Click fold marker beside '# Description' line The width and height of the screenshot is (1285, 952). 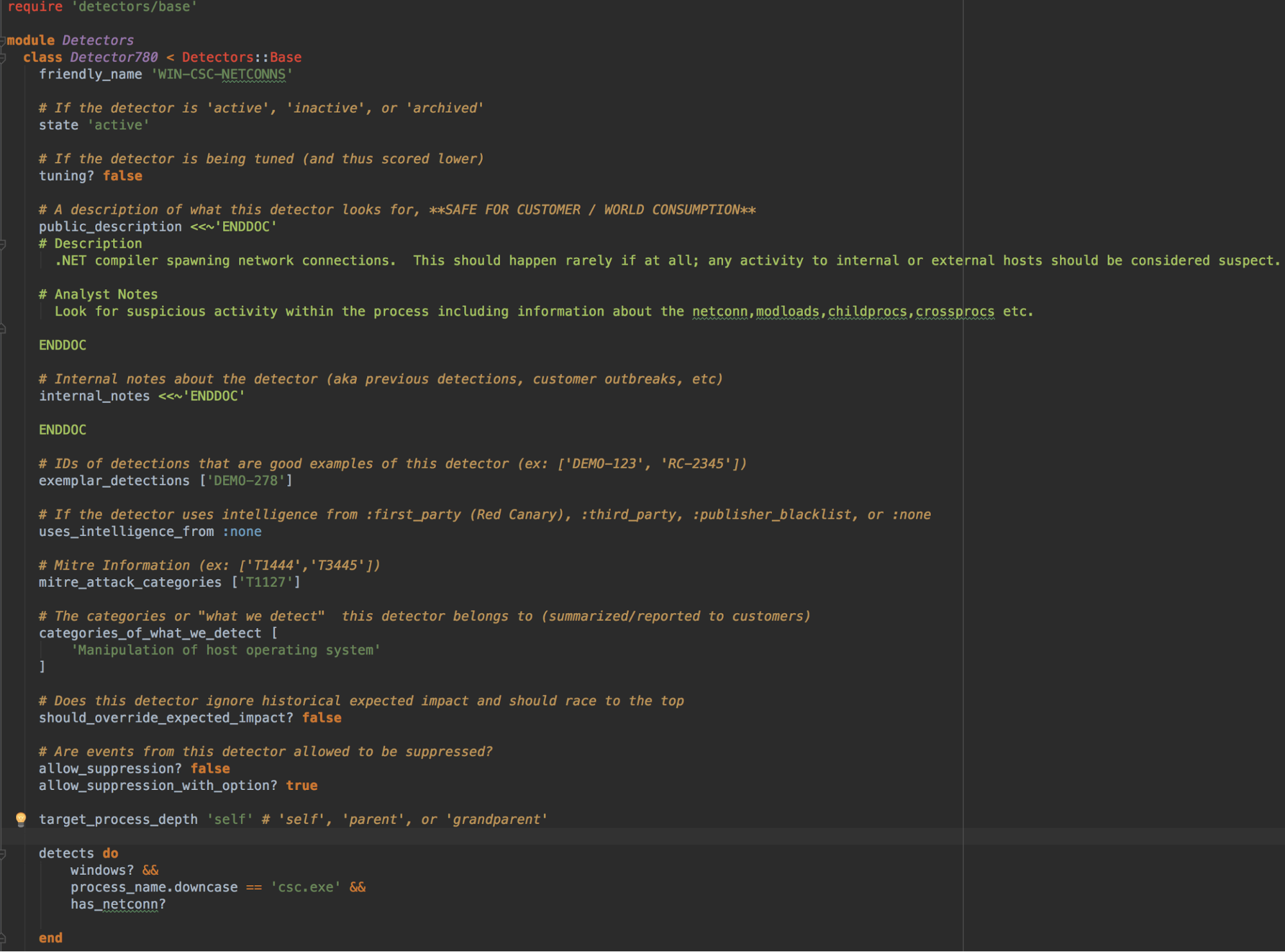pos(3,244)
